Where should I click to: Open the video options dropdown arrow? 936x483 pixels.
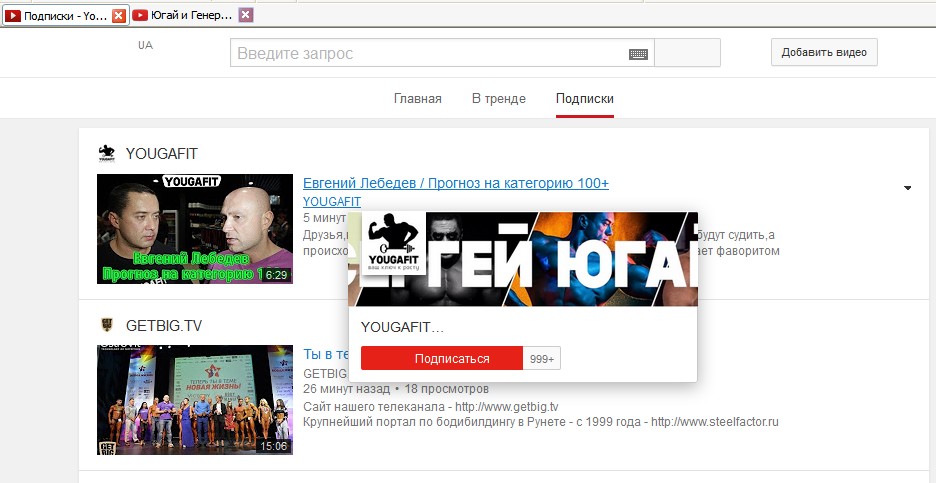tap(907, 188)
